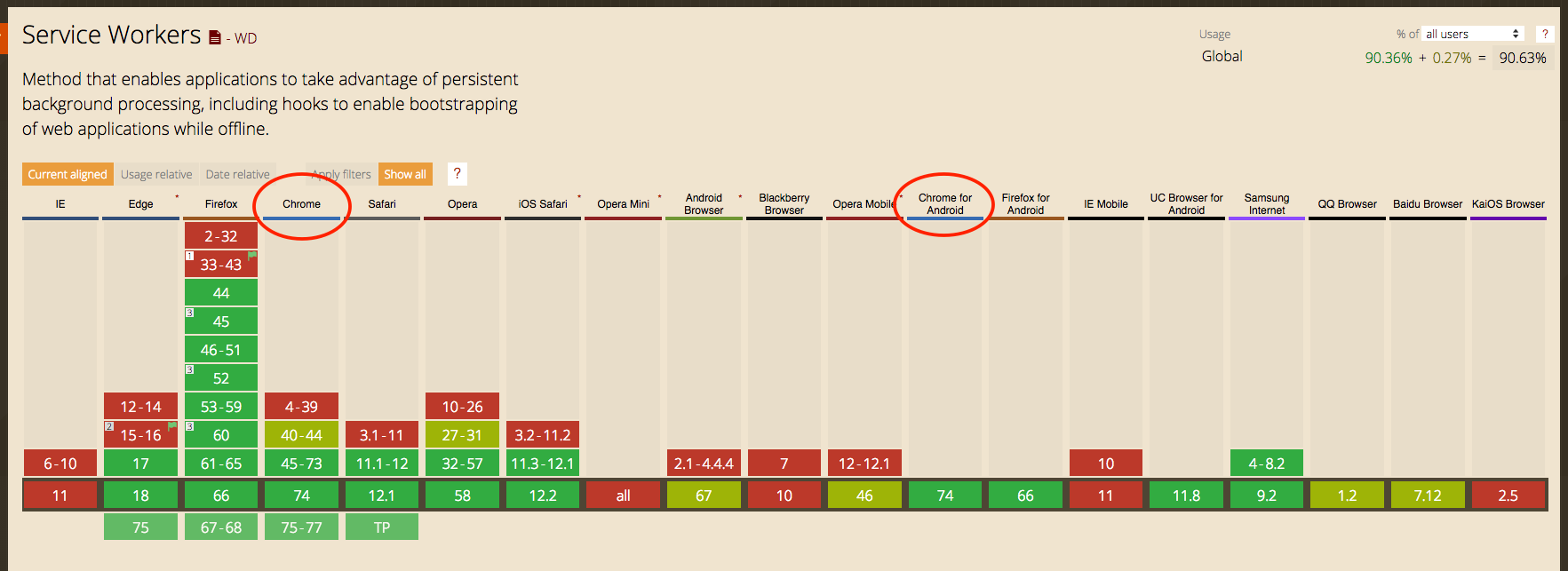The image size is (1568, 571).
Task: Click the Opera column header
Action: point(462,204)
